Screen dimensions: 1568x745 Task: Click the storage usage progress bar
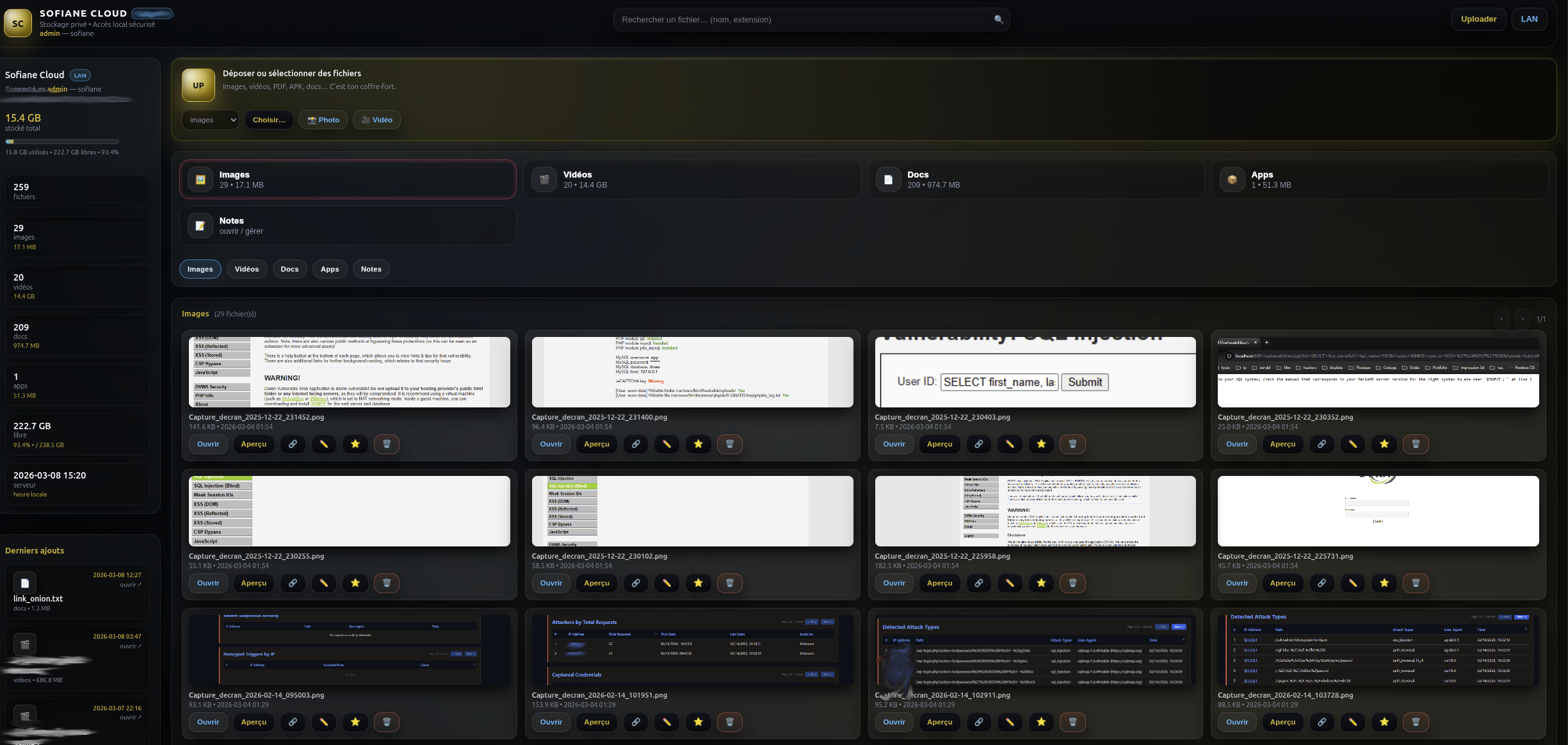coord(62,142)
